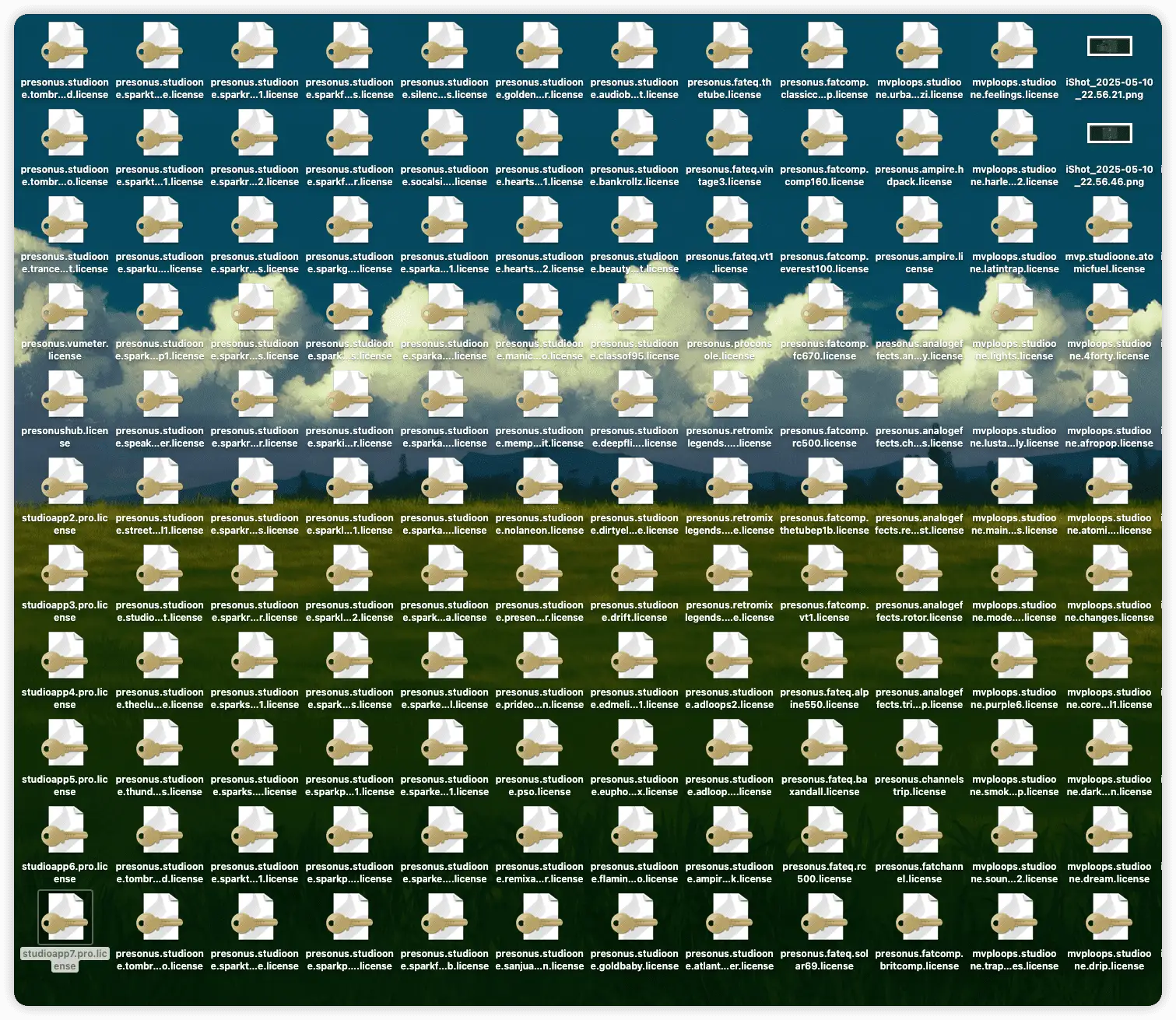Select the iShot 22.56.21 screenshot thumbnail
Viewport: 1176px width, 1020px height.
1109,47
